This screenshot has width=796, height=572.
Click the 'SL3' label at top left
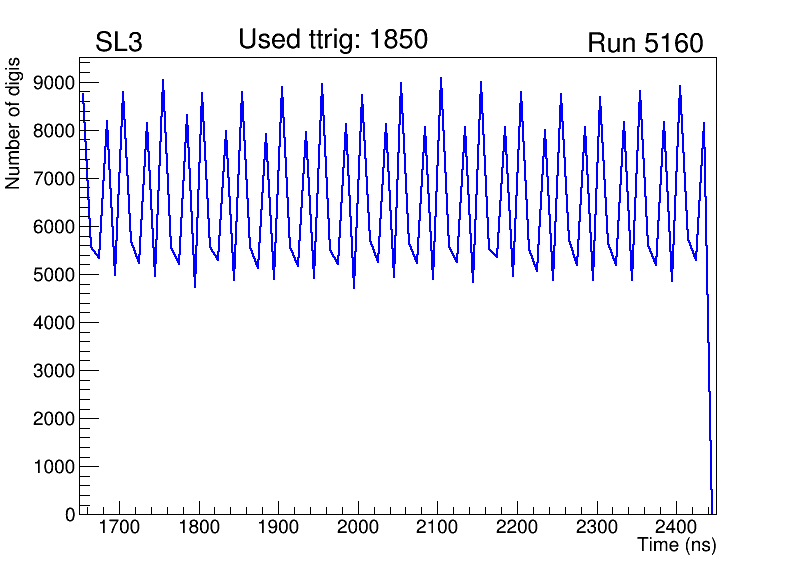coord(119,43)
